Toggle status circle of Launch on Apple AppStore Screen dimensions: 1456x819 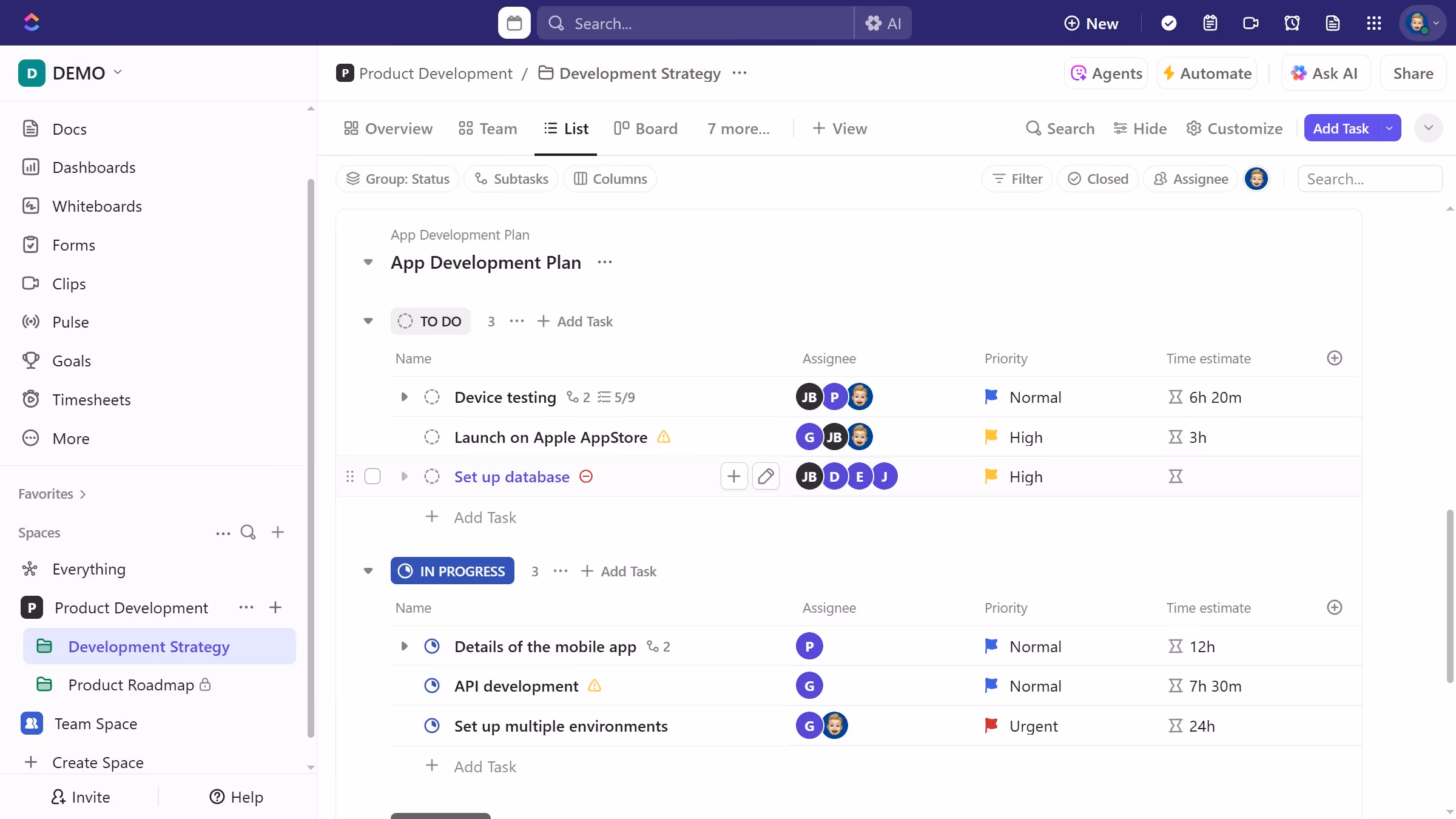pyautogui.click(x=432, y=437)
